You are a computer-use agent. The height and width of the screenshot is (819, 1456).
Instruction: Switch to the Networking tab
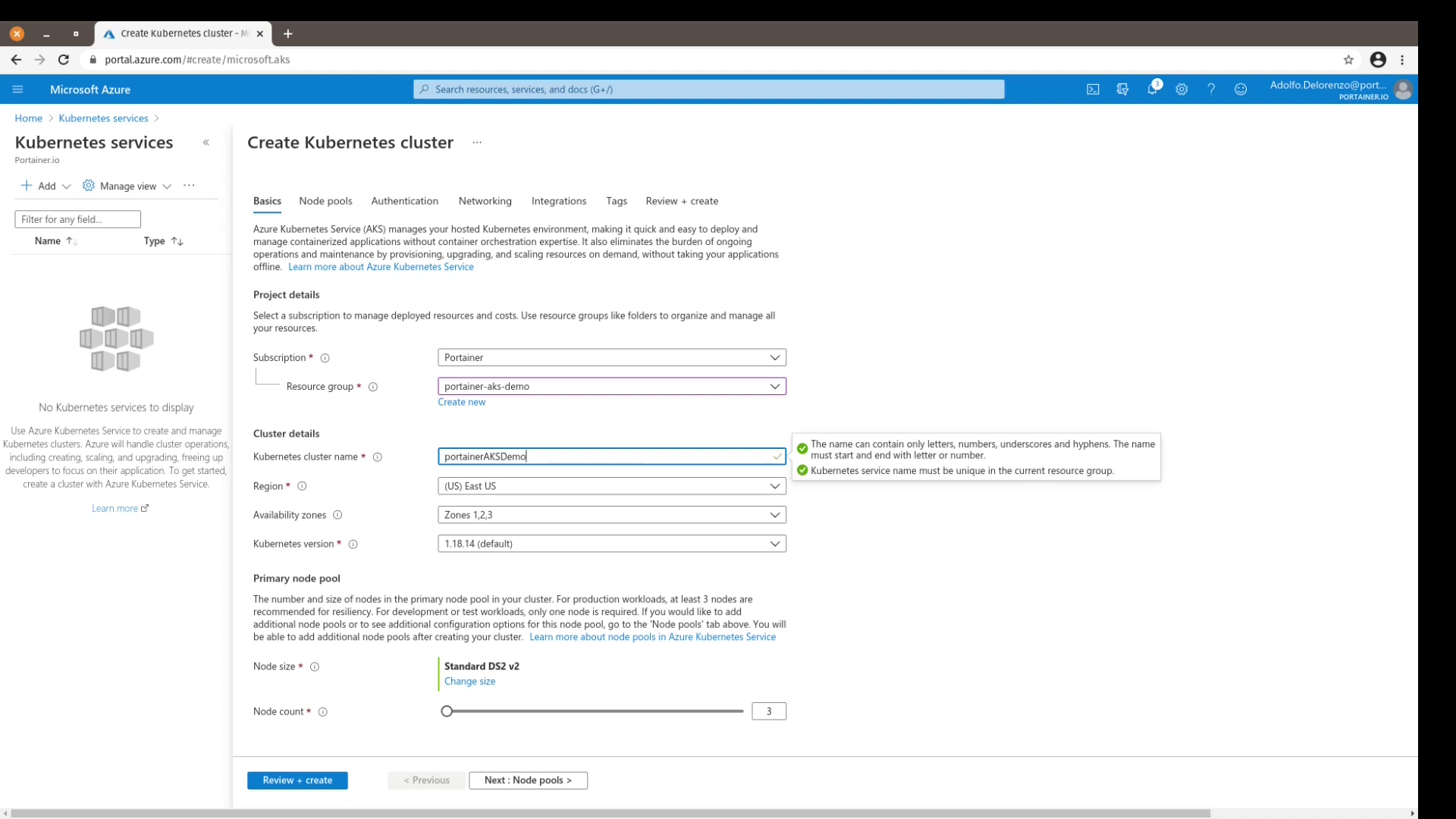click(485, 201)
